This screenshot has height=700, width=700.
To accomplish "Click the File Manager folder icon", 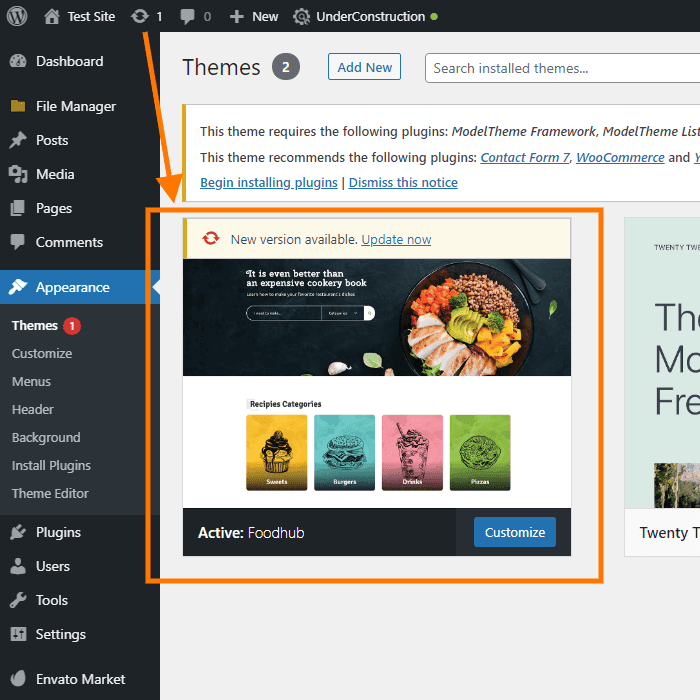I will pyautogui.click(x=18, y=106).
